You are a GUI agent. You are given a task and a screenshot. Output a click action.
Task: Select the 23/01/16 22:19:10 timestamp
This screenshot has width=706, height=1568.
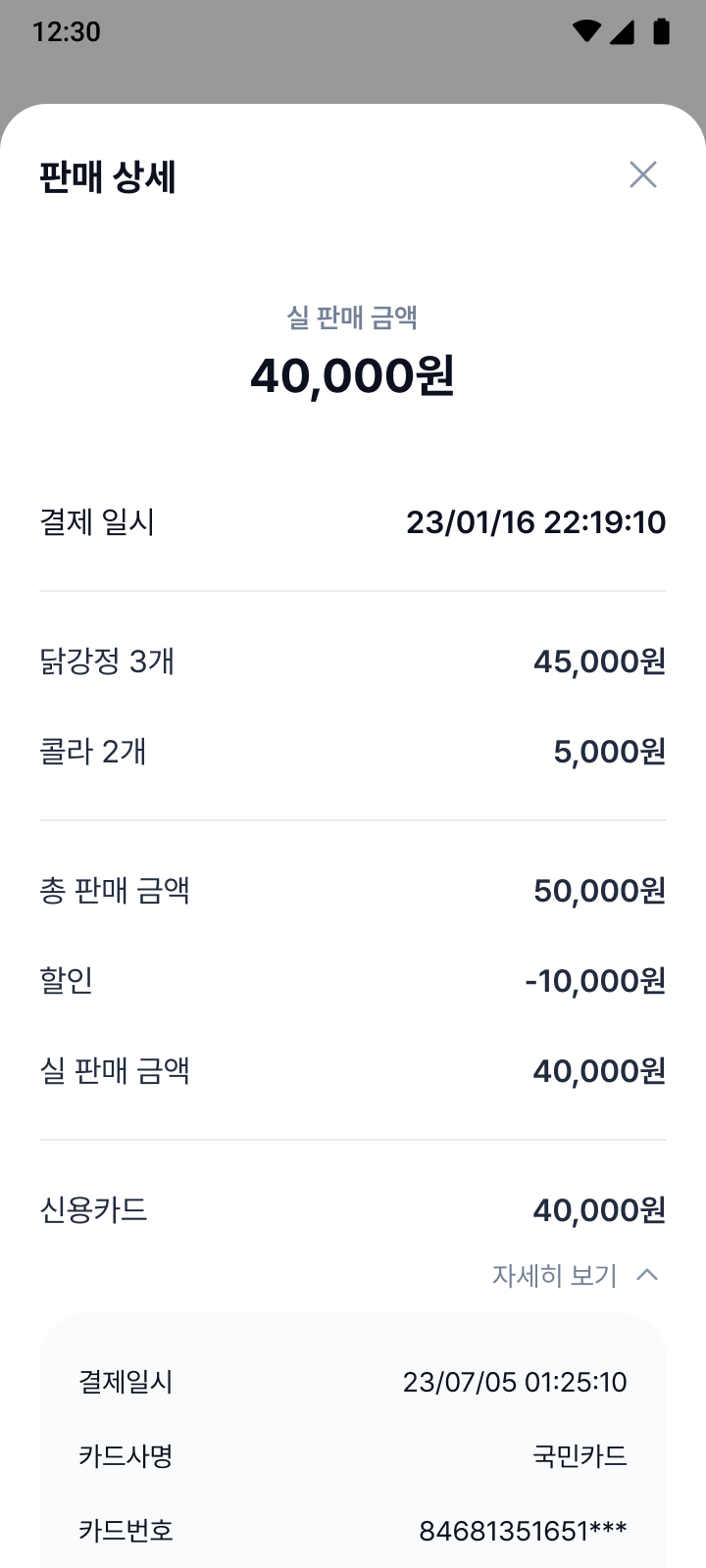(x=535, y=522)
